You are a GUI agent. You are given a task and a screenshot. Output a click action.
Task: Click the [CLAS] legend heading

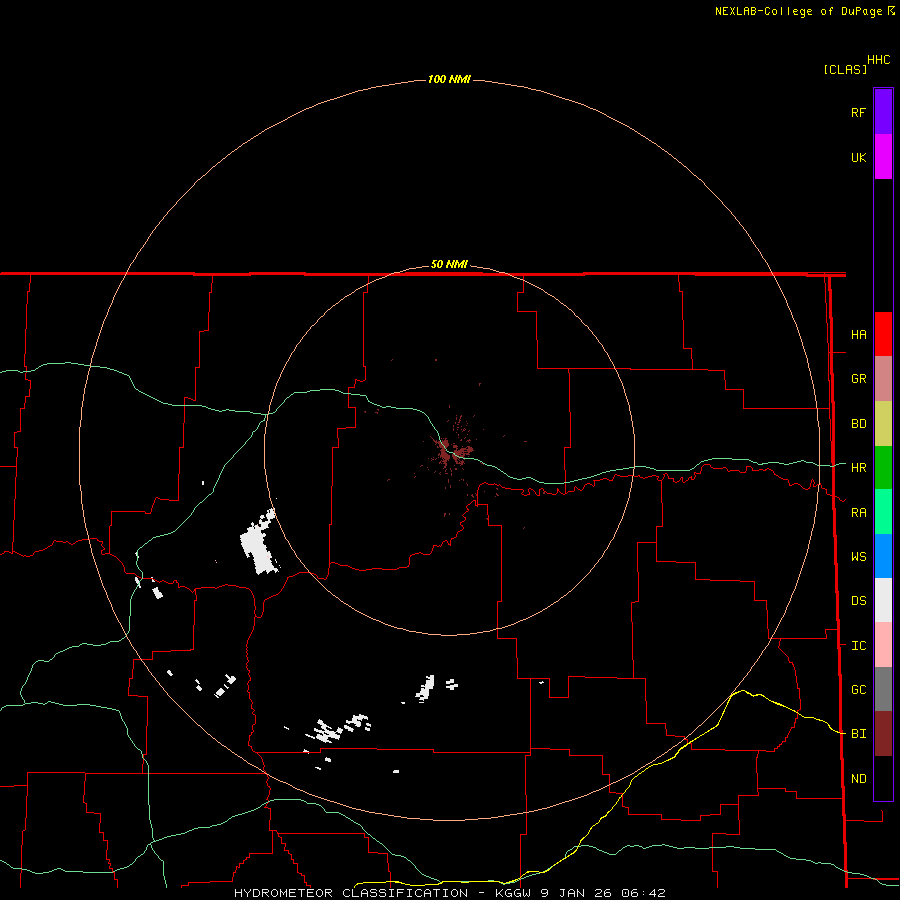click(845, 69)
